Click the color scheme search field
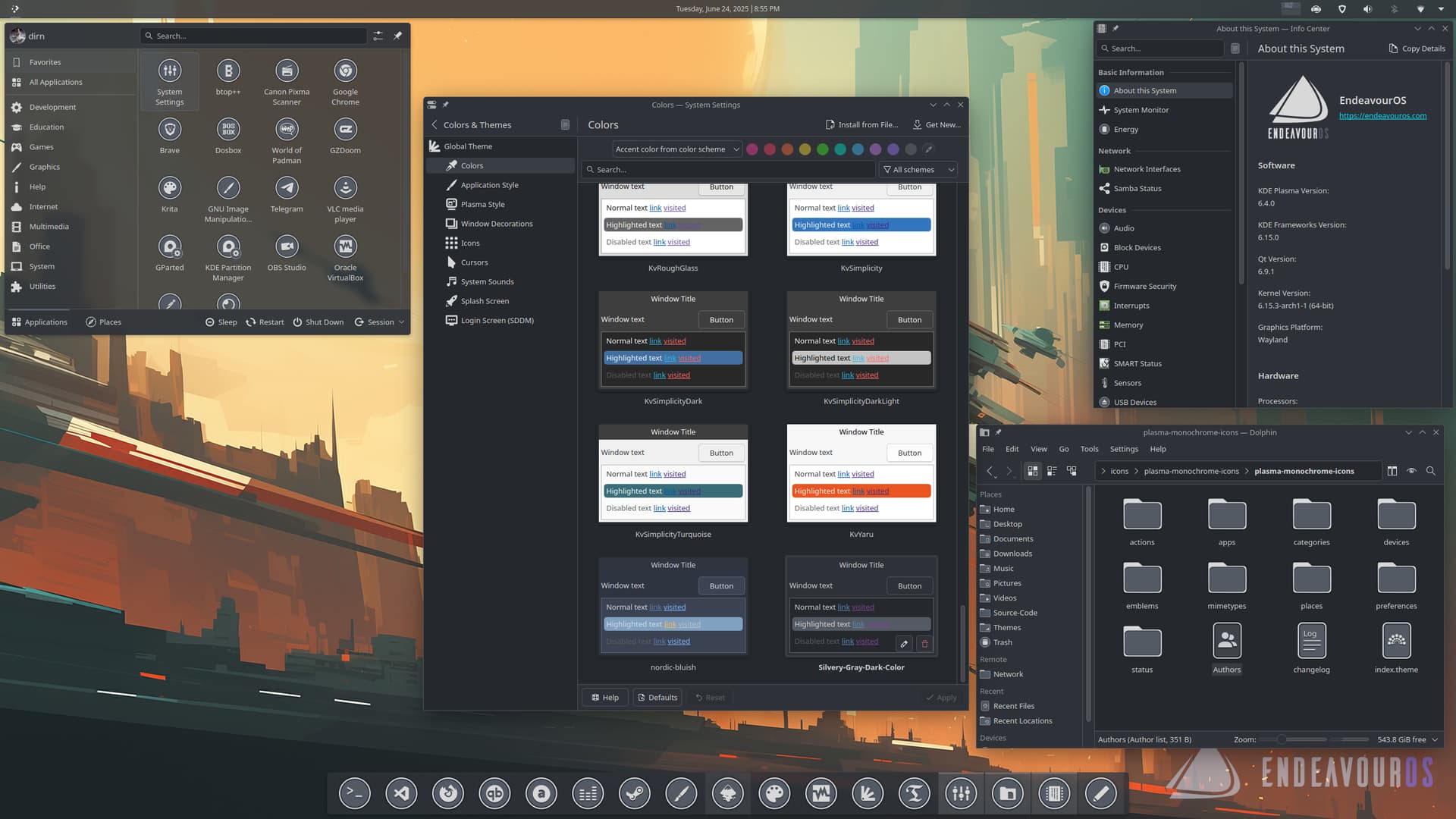The width and height of the screenshot is (1456, 819). pyautogui.click(x=728, y=170)
